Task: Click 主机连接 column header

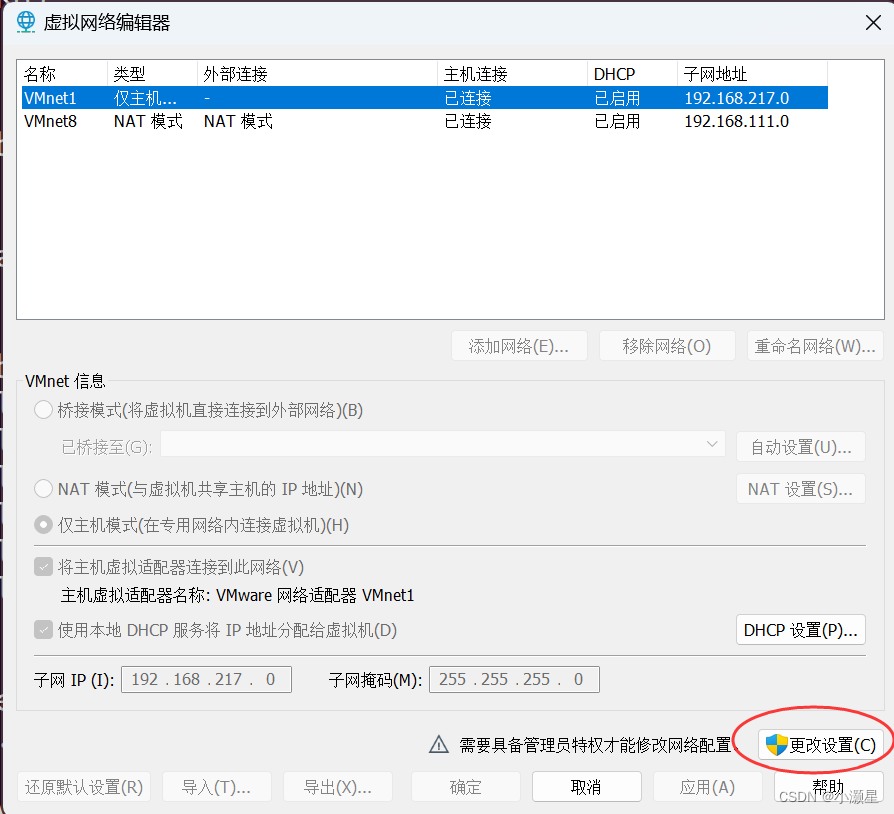Action: click(x=513, y=74)
